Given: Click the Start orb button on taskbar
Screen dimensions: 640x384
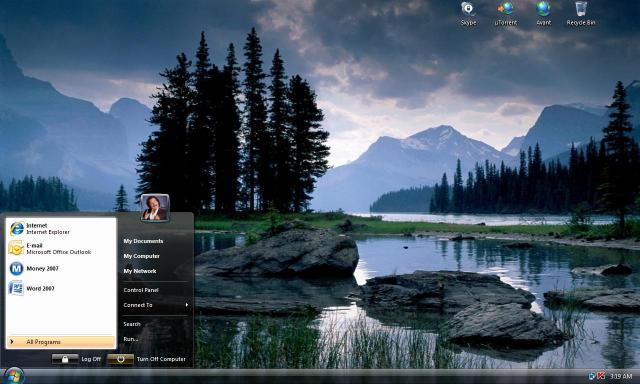Looking at the screenshot, I should pyautogui.click(x=14, y=376).
